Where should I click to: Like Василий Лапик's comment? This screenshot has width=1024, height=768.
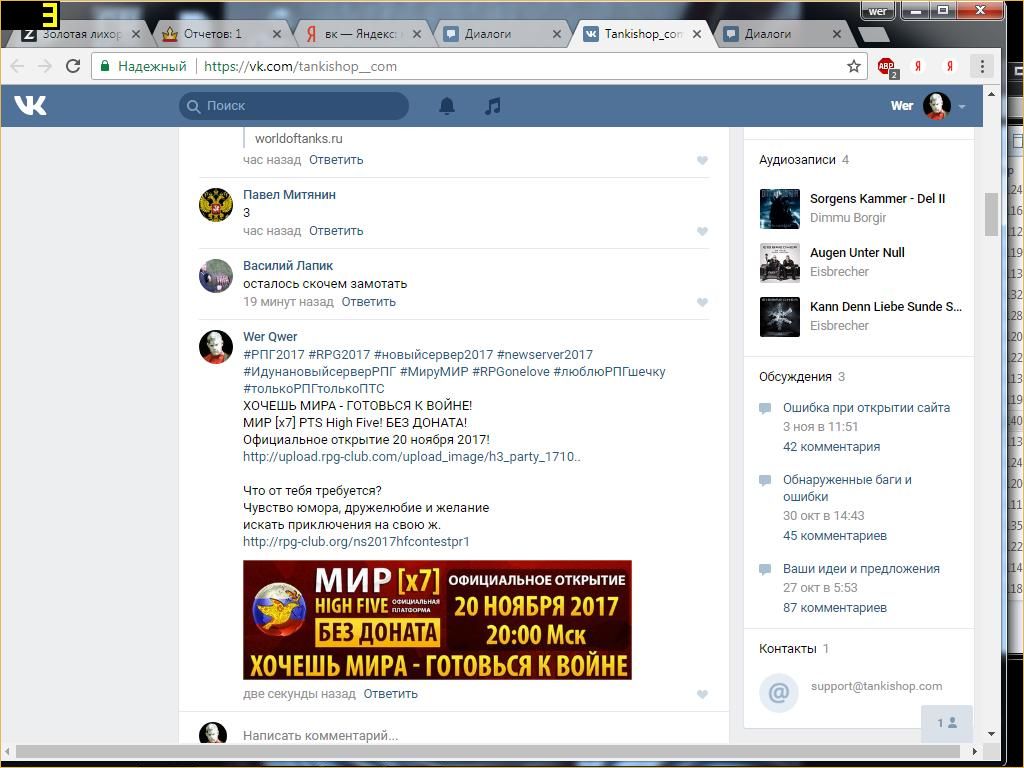tap(702, 302)
